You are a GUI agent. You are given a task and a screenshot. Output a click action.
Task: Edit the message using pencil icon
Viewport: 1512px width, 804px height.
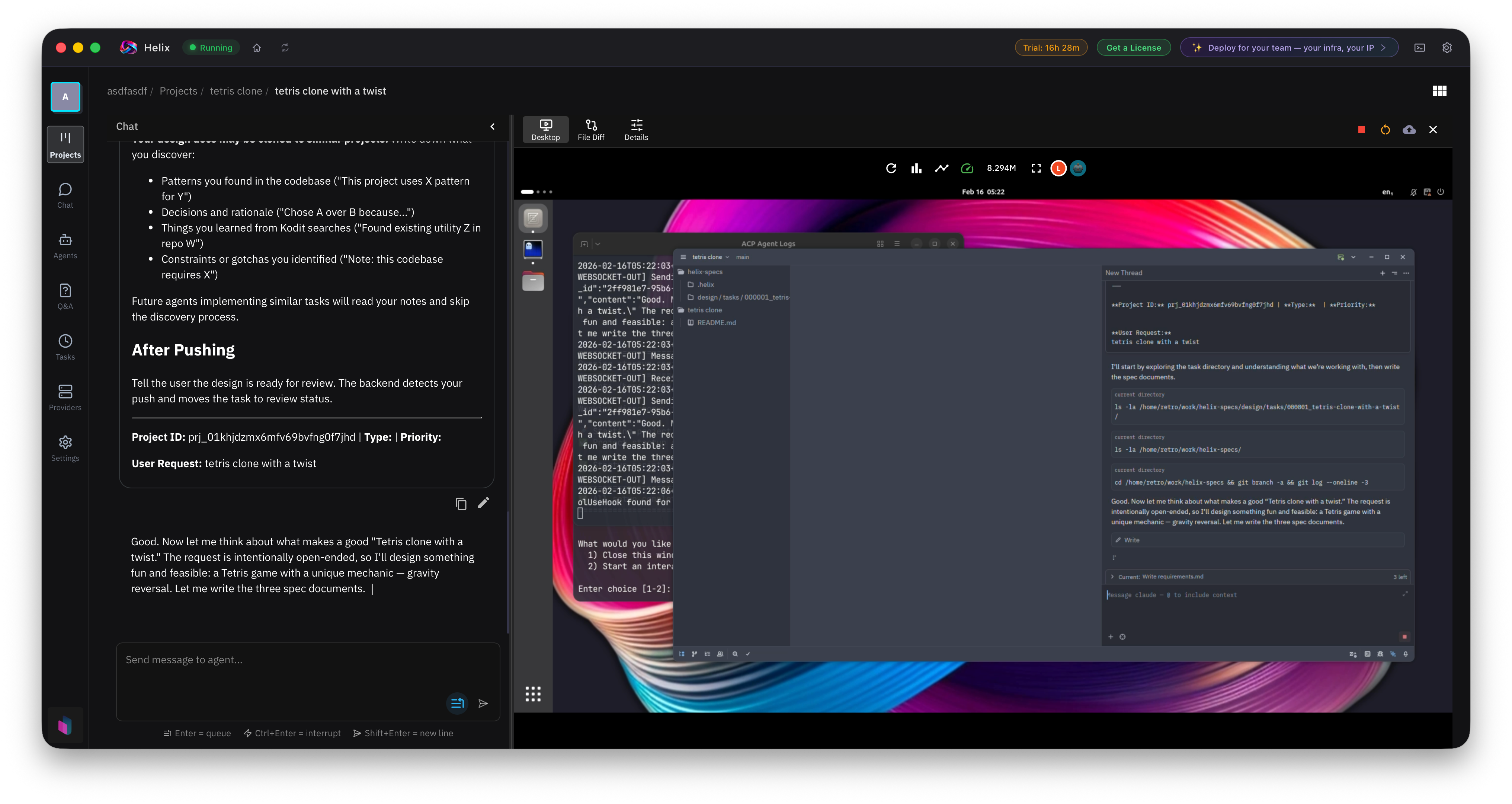tap(483, 503)
